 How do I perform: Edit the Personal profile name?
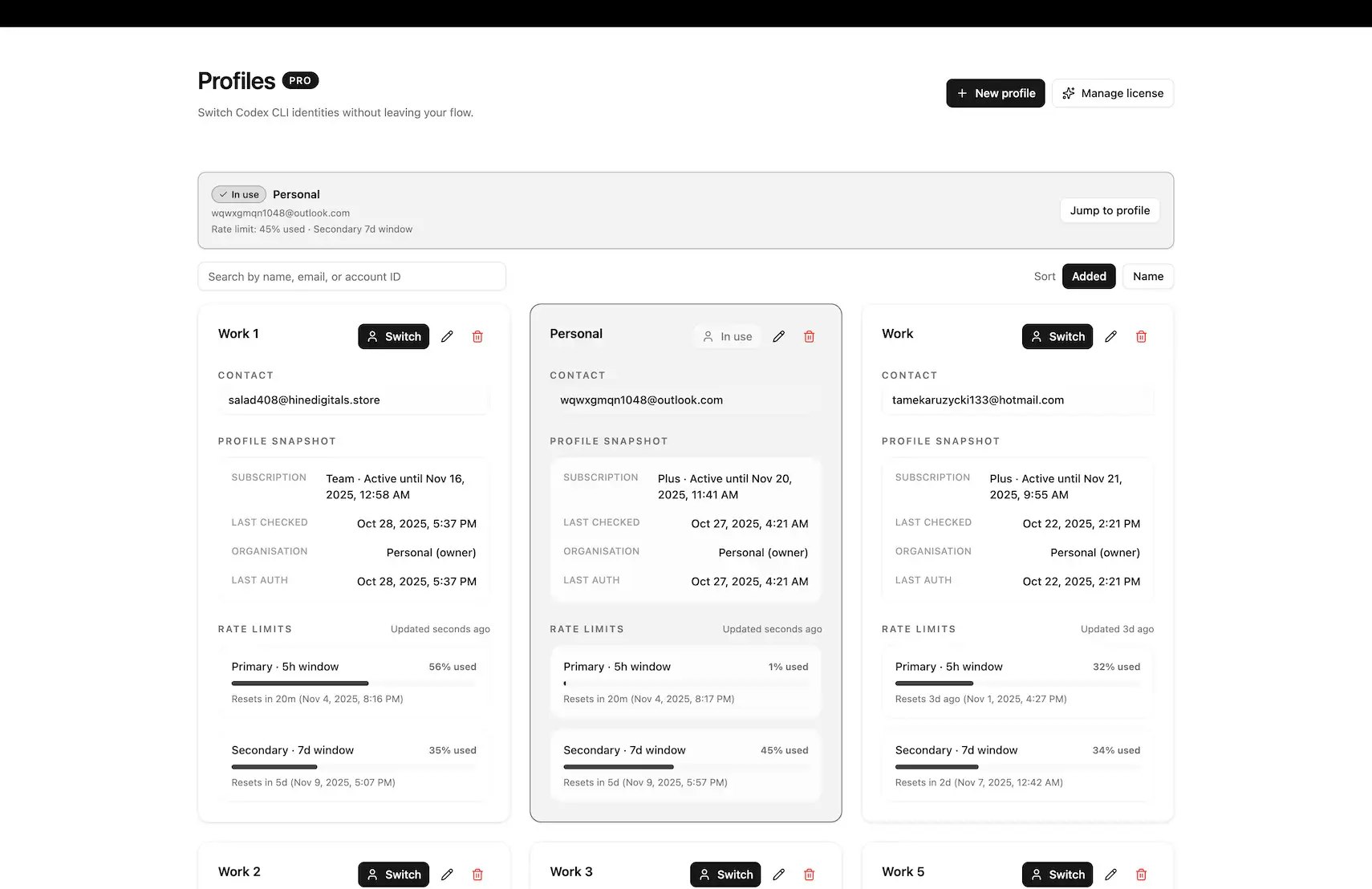(x=778, y=336)
